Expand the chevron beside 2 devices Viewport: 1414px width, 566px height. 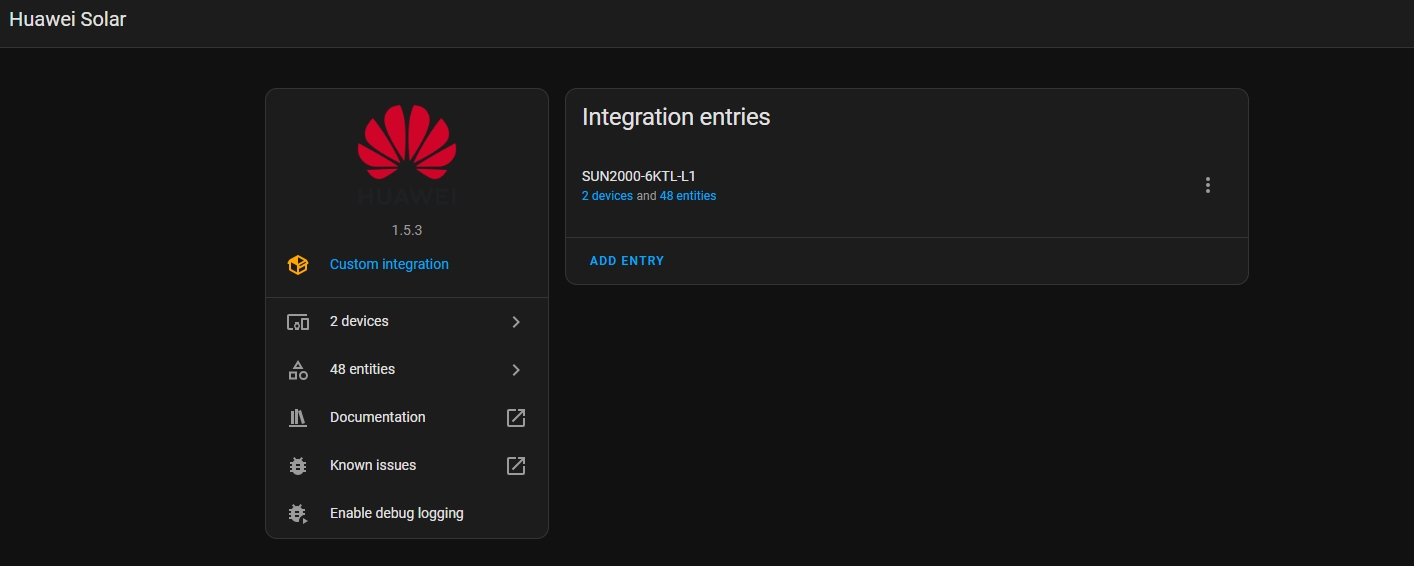[516, 322]
